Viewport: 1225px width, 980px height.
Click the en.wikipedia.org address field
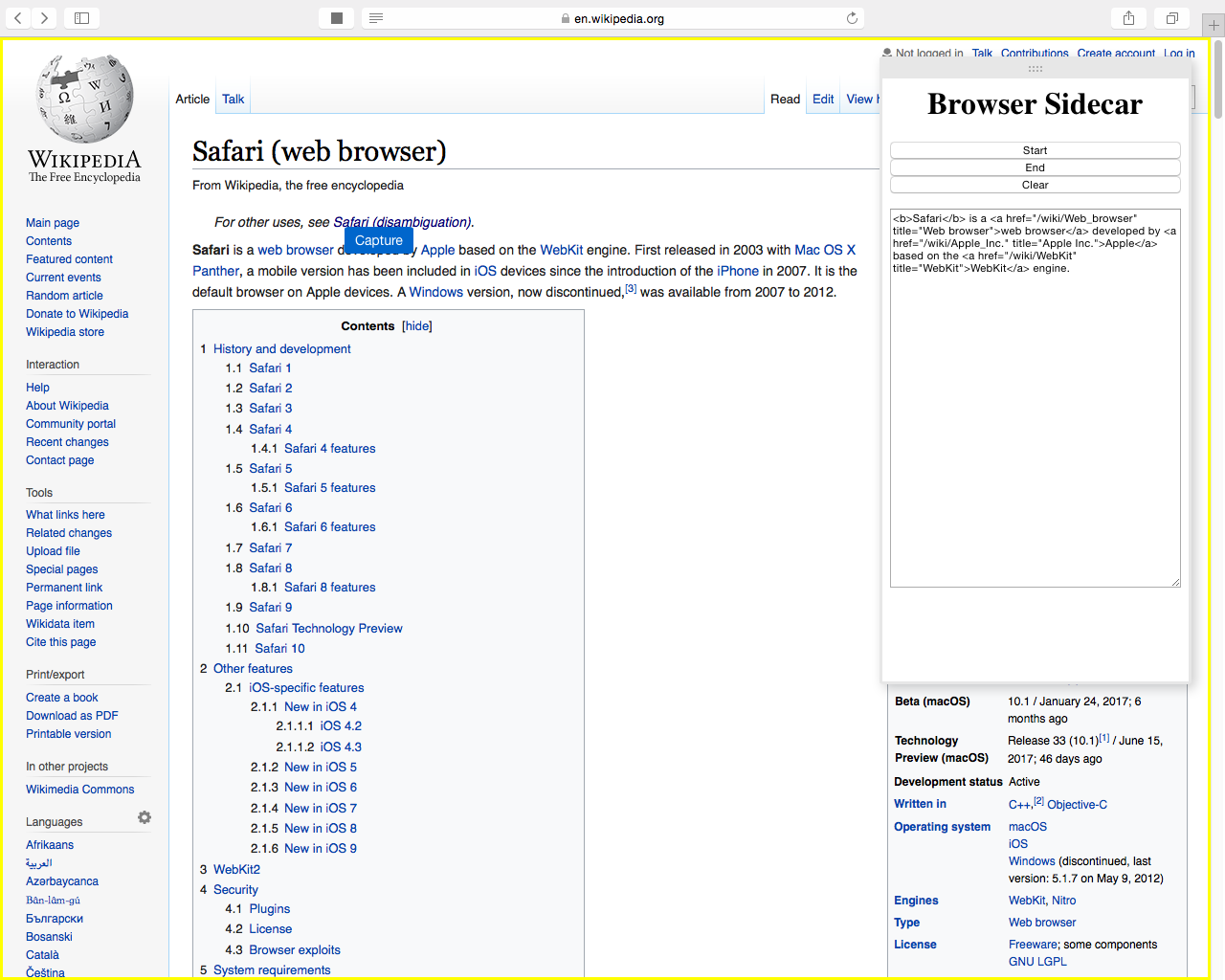coord(613,18)
